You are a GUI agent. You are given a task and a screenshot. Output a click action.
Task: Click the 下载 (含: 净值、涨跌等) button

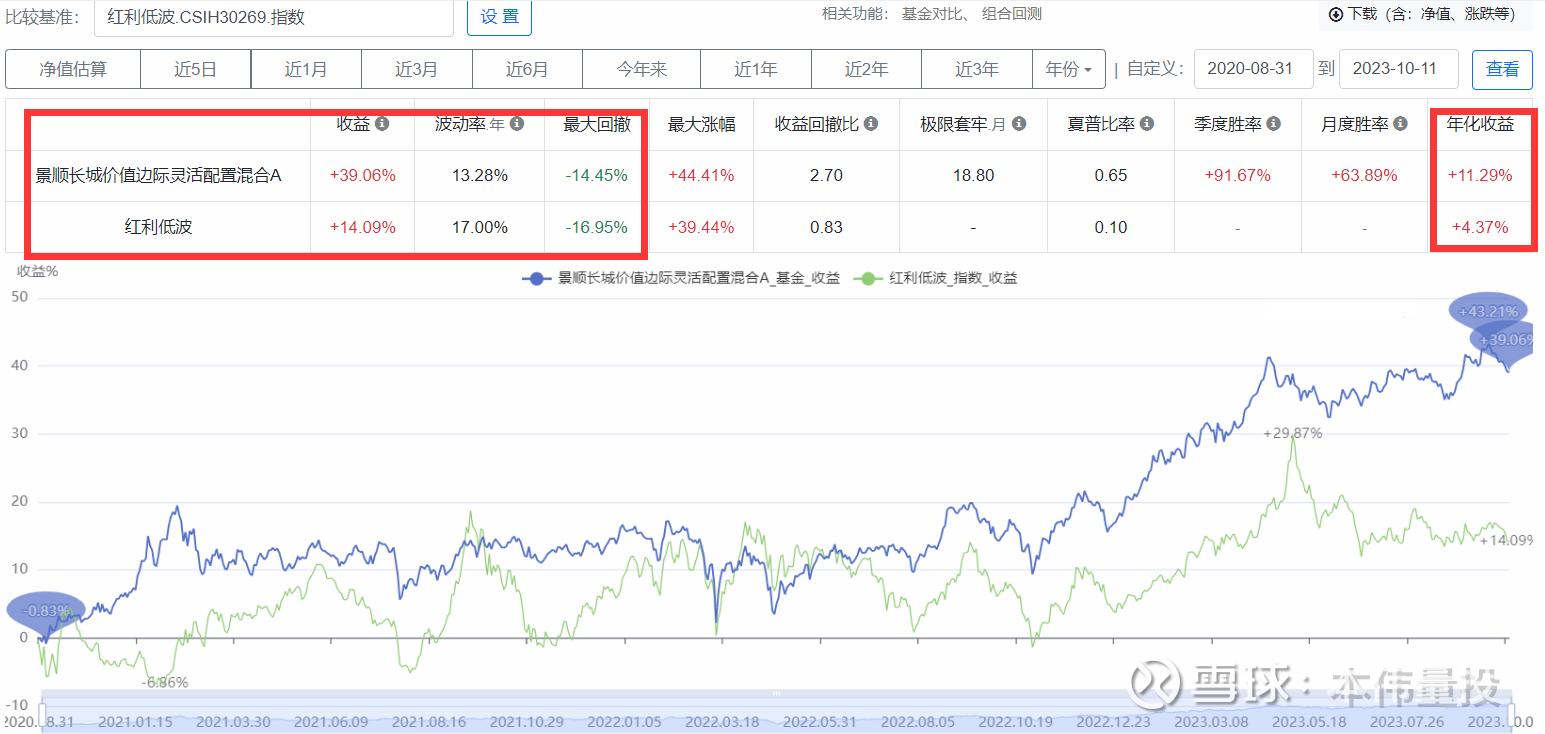(x=1425, y=15)
